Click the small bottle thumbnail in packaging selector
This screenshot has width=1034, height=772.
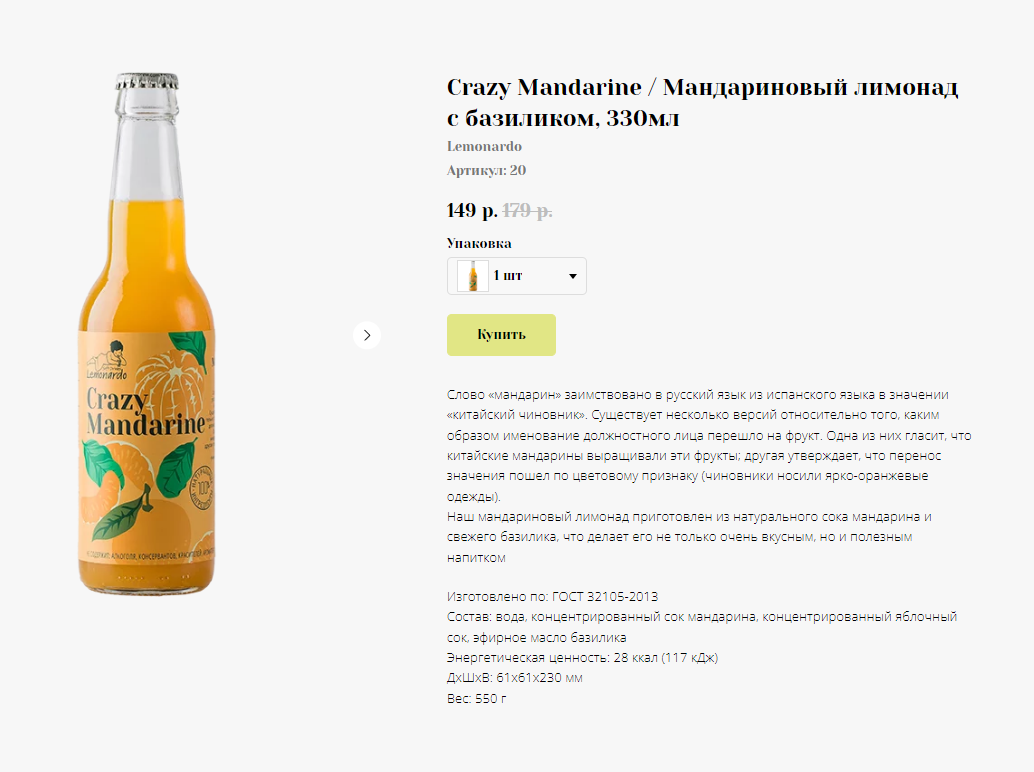[473, 276]
